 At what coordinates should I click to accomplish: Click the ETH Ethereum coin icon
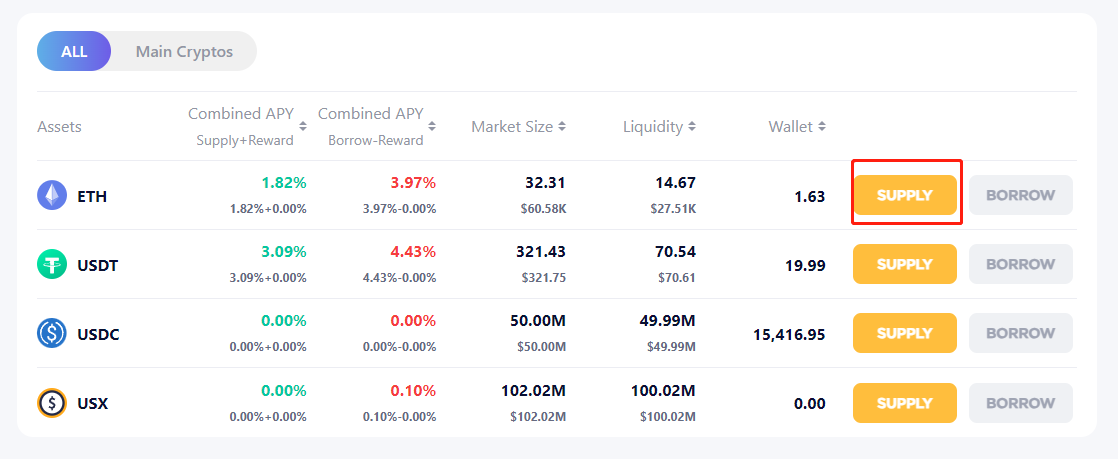(x=52, y=196)
